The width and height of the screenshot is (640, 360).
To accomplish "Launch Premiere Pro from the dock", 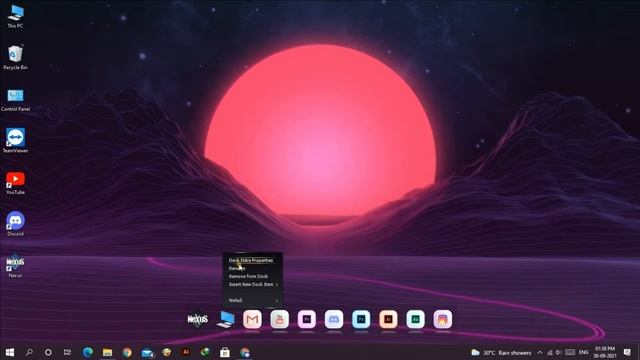I will (x=307, y=319).
